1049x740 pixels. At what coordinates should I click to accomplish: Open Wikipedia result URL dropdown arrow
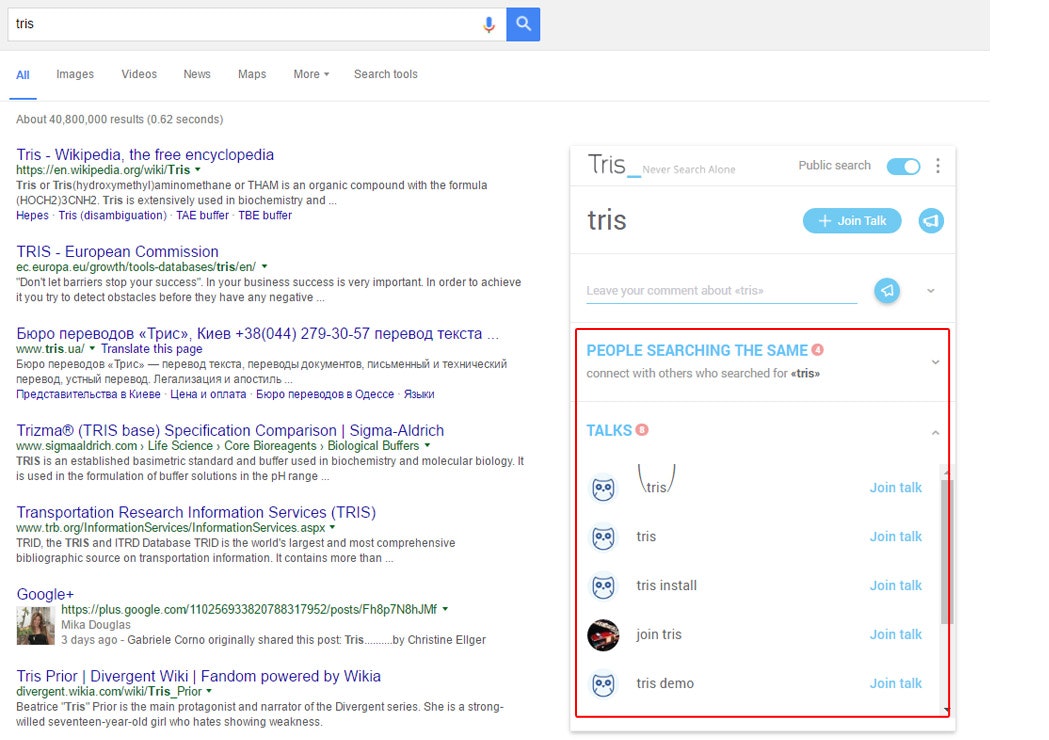click(197, 170)
